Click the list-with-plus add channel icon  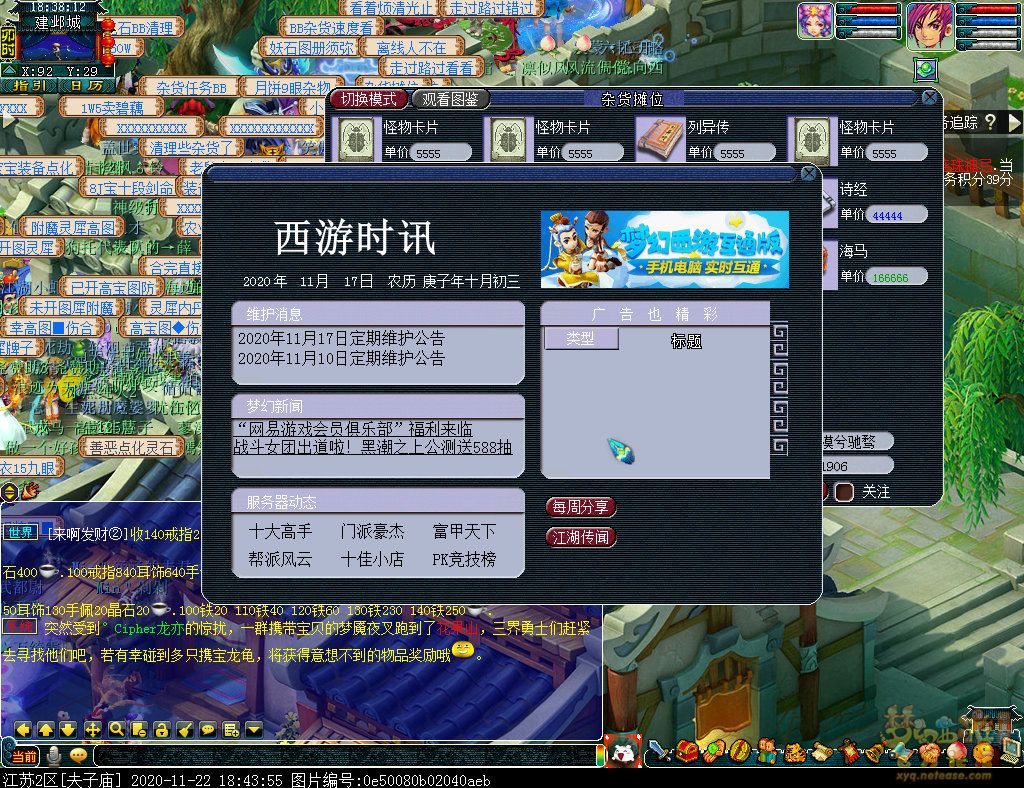(x=231, y=729)
